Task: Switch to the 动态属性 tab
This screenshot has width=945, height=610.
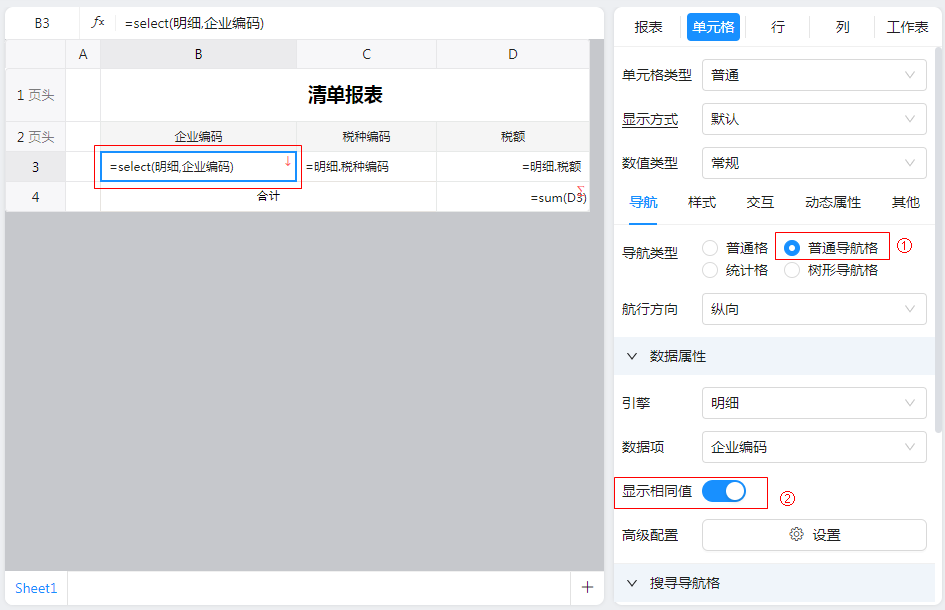Action: click(832, 202)
